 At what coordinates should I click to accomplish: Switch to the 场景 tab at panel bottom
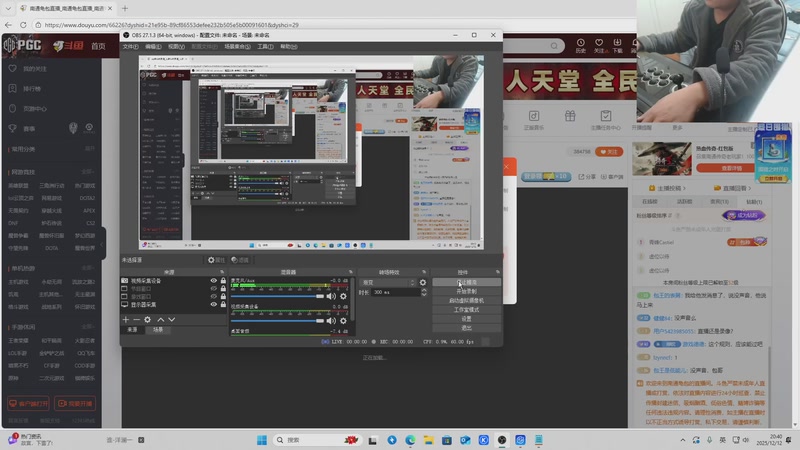pyautogui.click(x=158, y=330)
